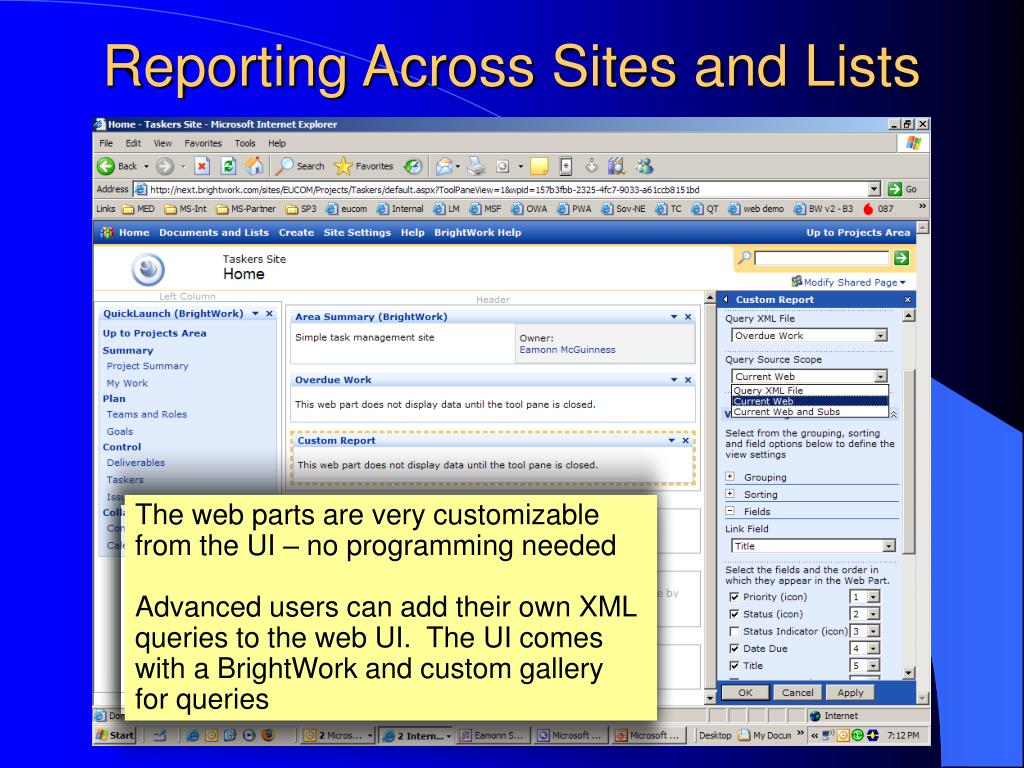Expand the Grouping section
Viewport: 1024px width, 768px height.
pos(730,477)
